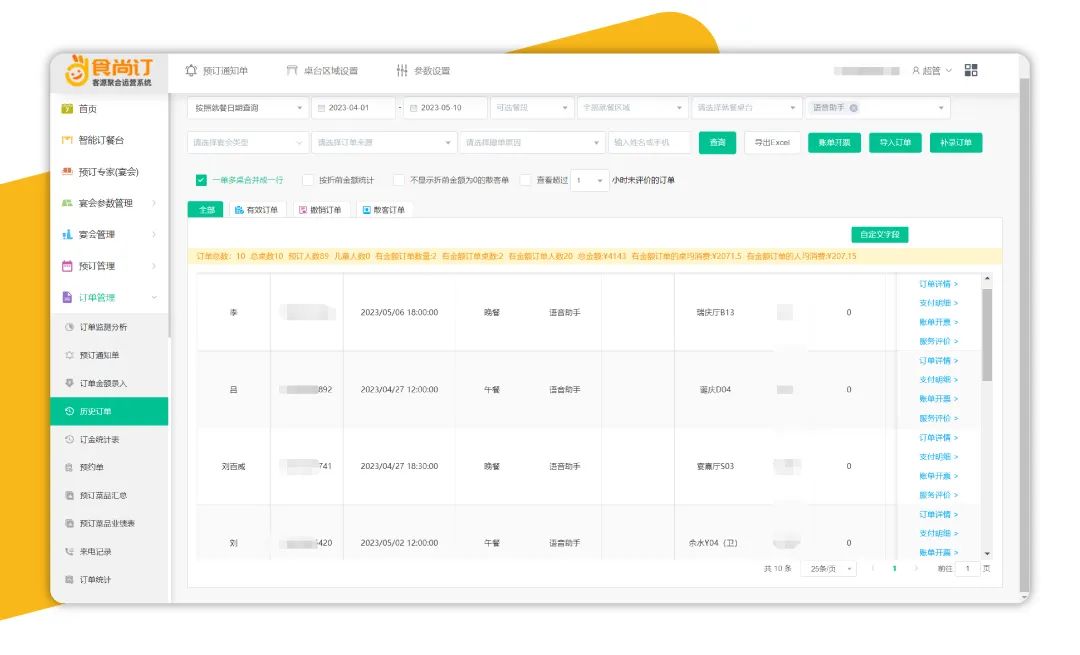Expand the 请选择订单来源 dropdown

[x=384, y=143]
